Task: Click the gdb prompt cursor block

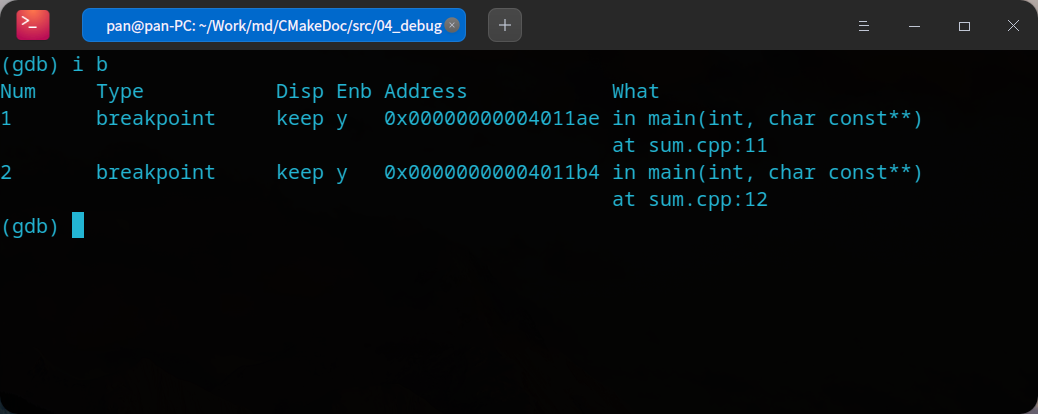Action: tap(78, 225)
